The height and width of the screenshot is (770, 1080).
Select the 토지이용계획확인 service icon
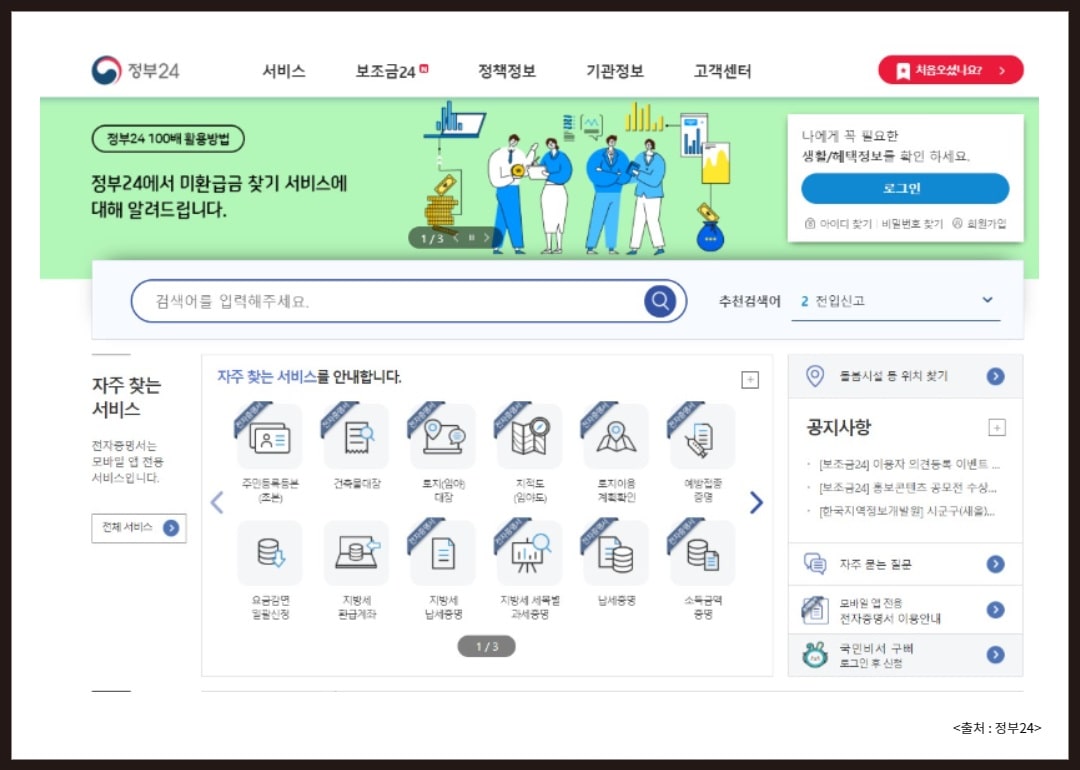point(616,437)
